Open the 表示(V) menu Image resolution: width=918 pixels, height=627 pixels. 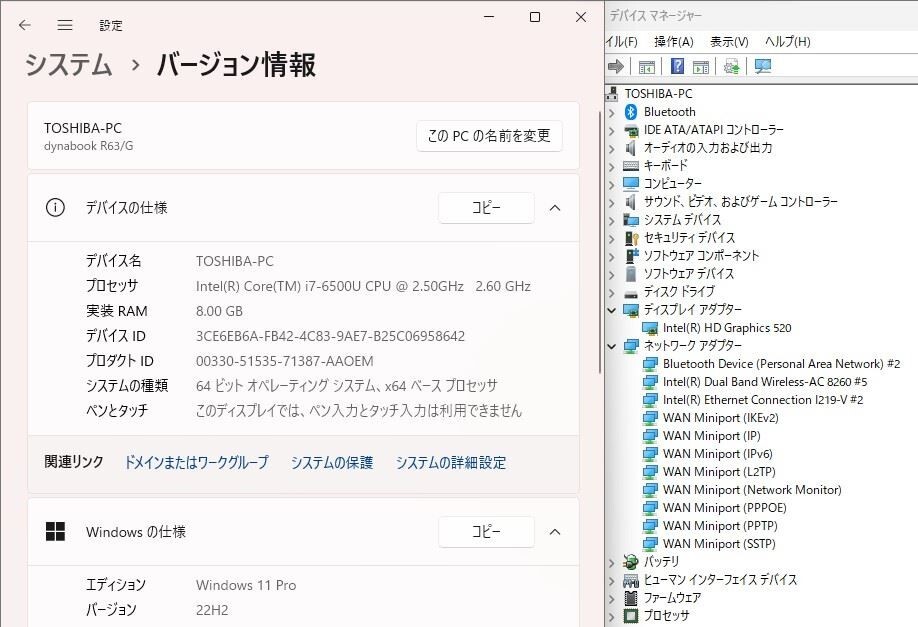(x=729, y=42)
